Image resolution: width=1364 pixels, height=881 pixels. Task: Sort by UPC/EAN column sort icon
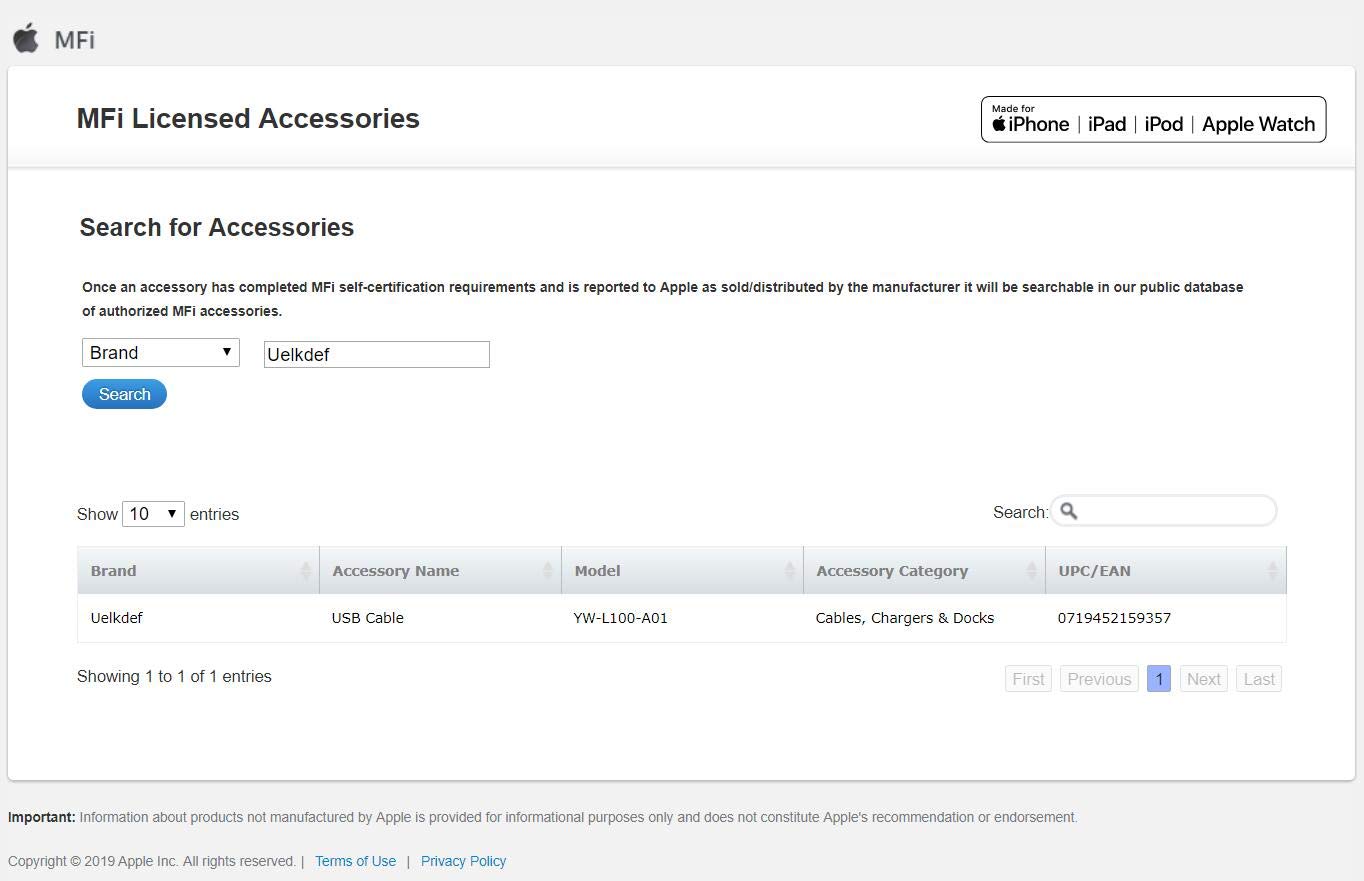point(1272,571)
